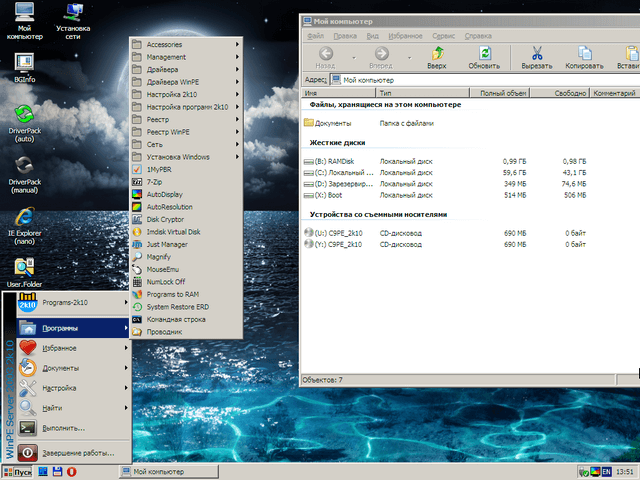Click the Пуск start button
Screen dimensions: 640x480
point(17,471)
